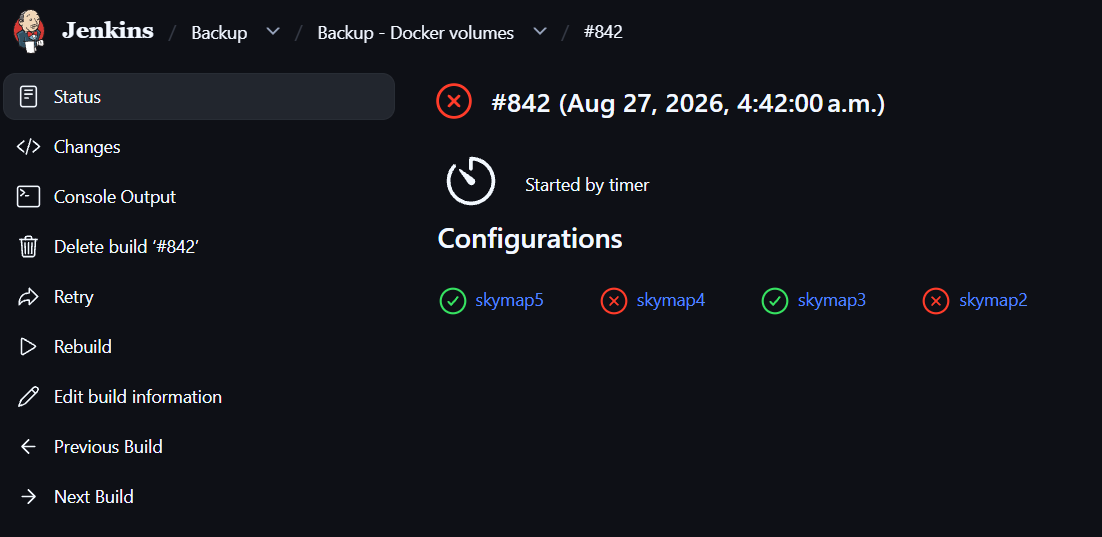The width and height of the screenshot is (1102, 537).
Task: Click the red failed status icon beside #842
Action: pyautogui.click(x=453, y=101)
